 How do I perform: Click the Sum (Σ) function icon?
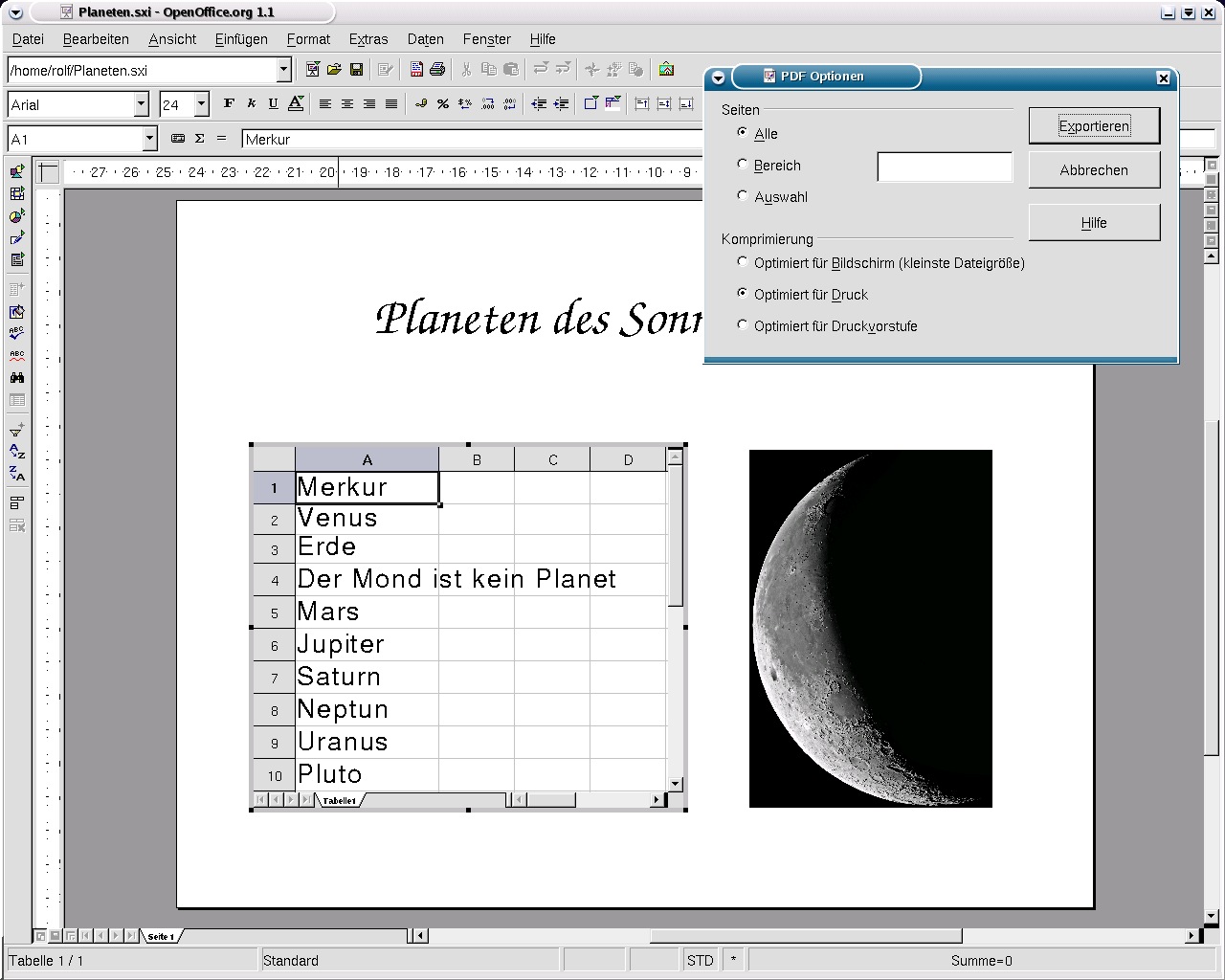pos(199,139)
